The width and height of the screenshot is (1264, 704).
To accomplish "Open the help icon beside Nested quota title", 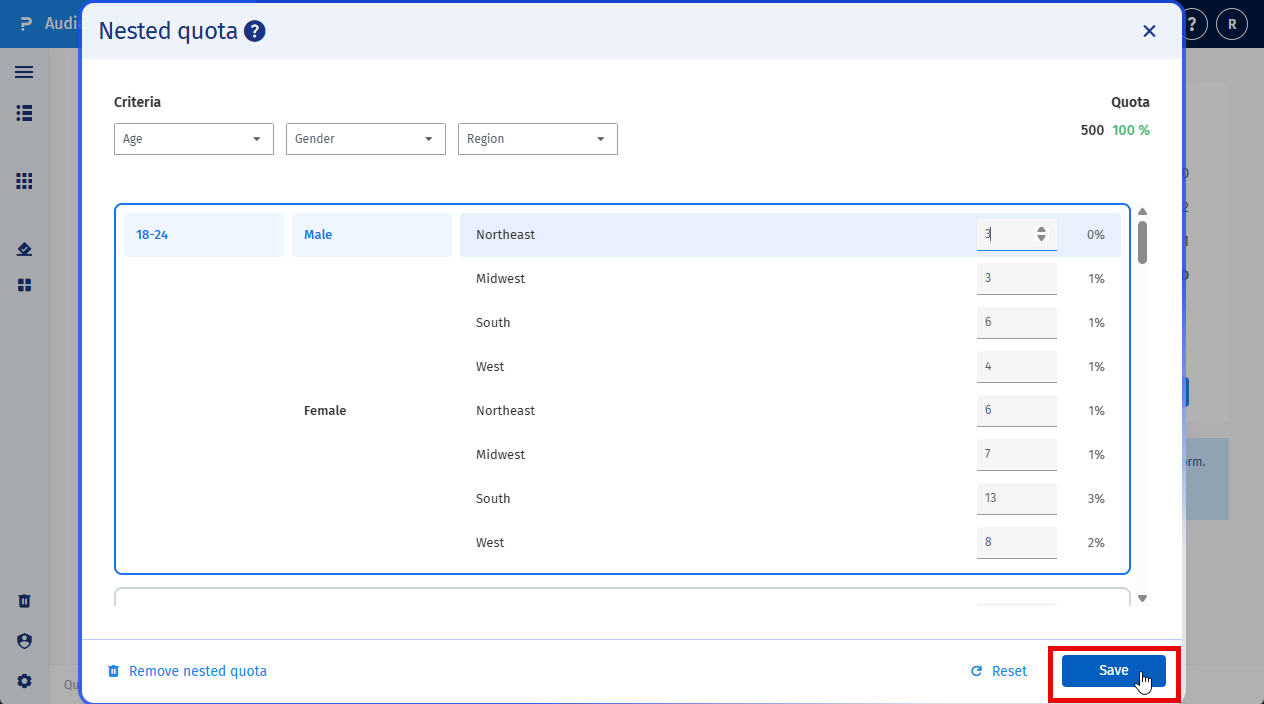I will pyautogui.click(x=254, y=31).
